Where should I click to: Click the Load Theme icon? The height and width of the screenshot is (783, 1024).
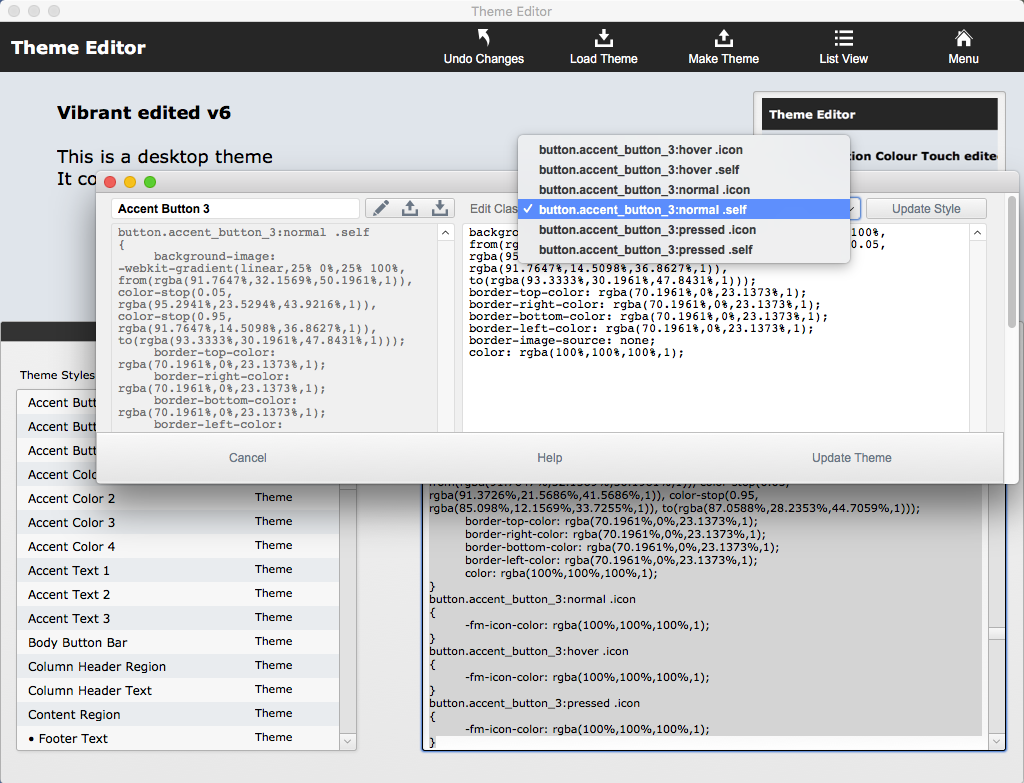[603, 39]
